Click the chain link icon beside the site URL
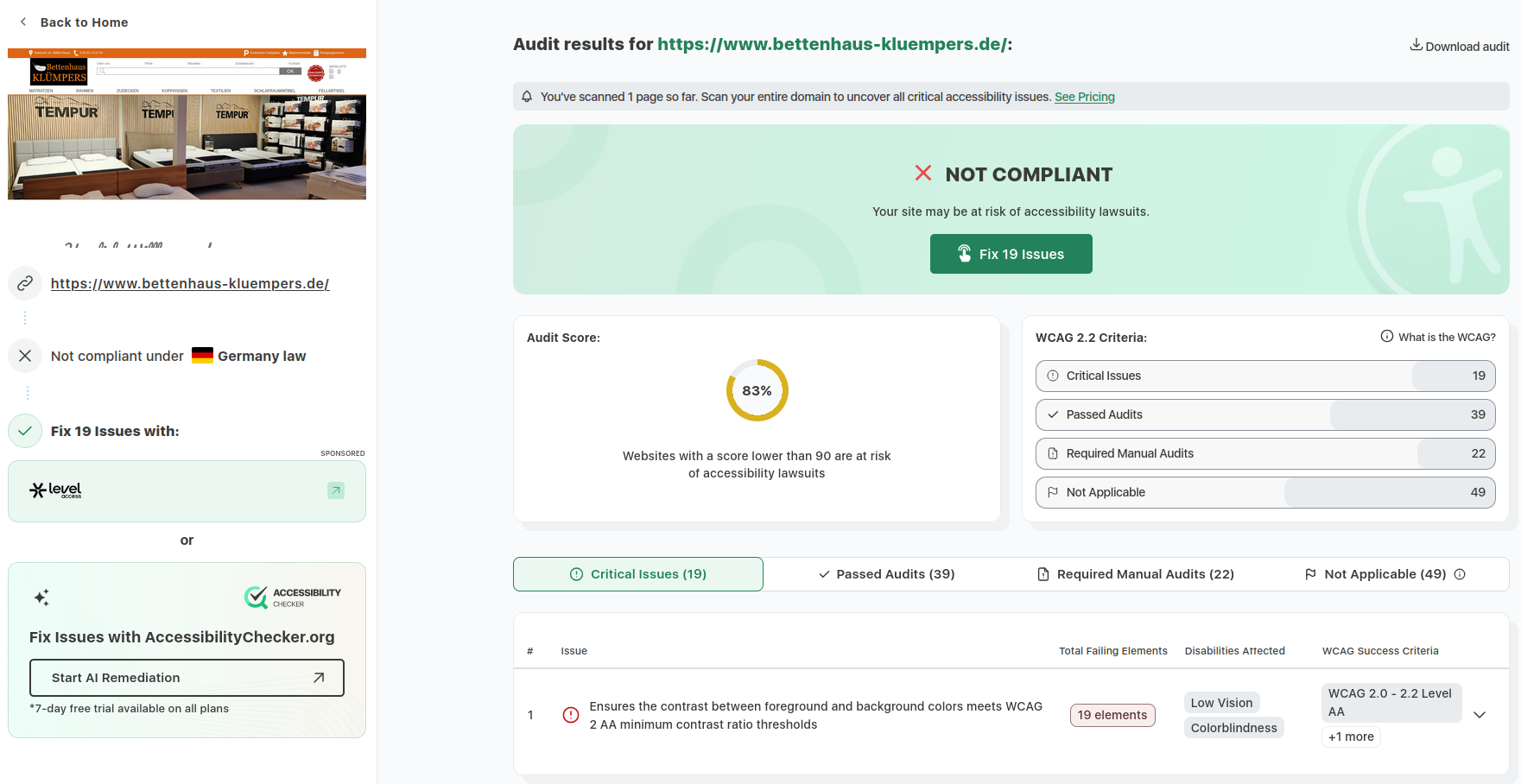1521x784 pixels. click(25, 283)
